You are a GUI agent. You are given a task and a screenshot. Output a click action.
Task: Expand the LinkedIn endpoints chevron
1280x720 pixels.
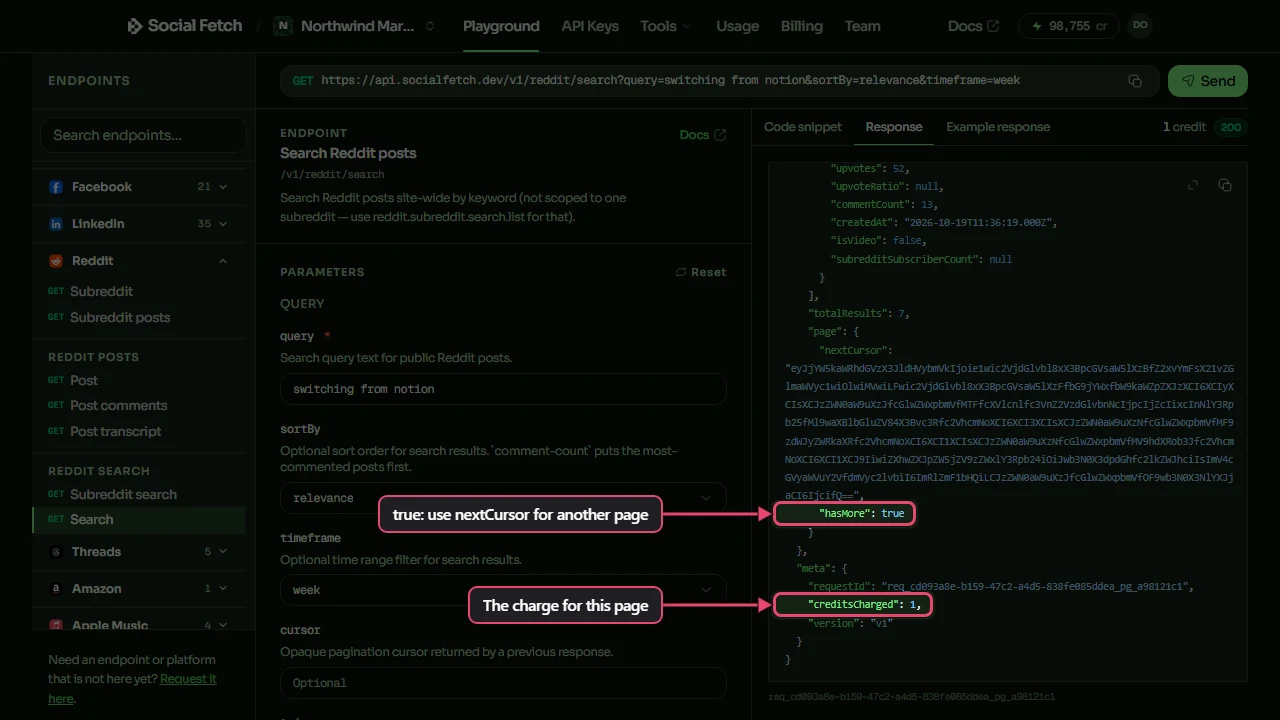[223, 224]
